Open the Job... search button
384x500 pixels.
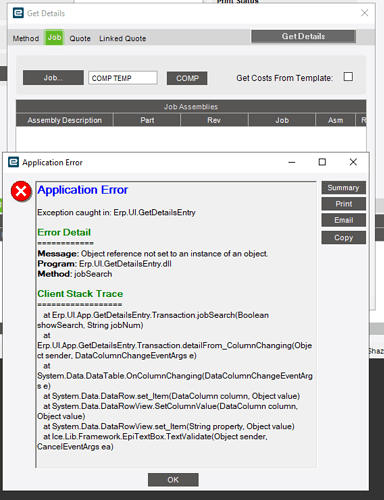click(x=53, y=78)
